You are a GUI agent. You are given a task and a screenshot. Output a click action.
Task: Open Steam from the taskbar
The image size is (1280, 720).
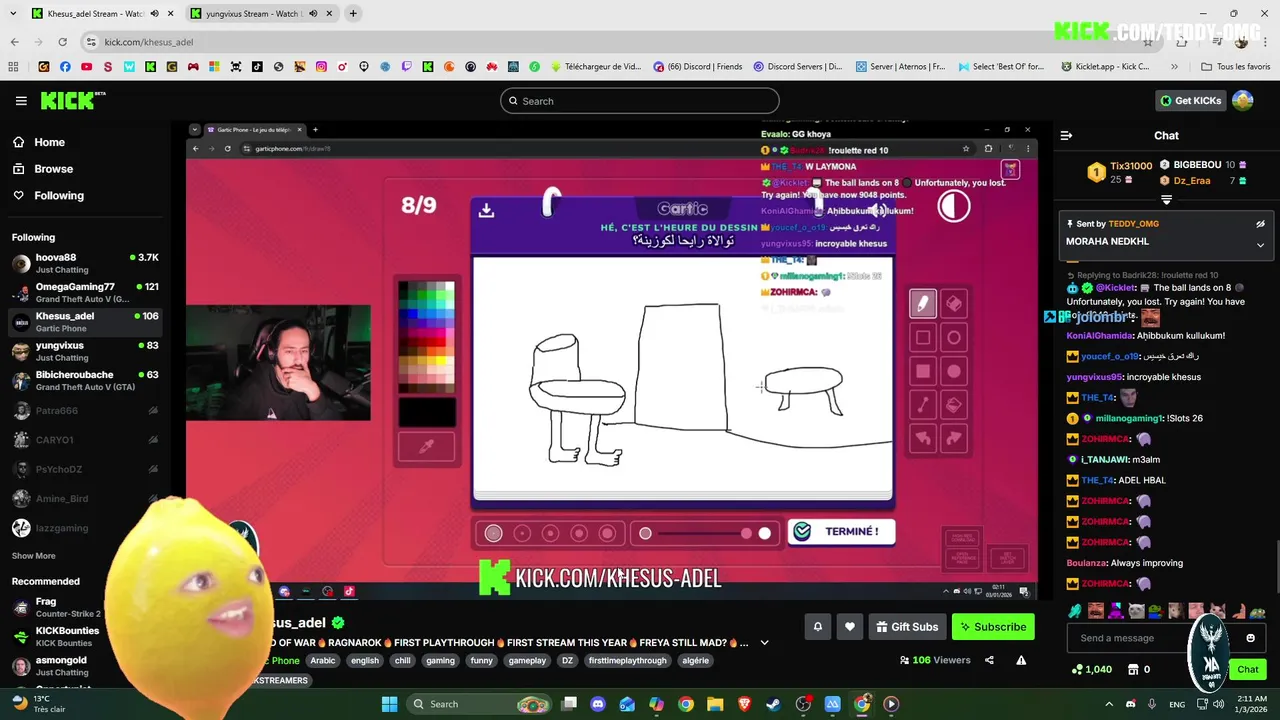(773, 704)
